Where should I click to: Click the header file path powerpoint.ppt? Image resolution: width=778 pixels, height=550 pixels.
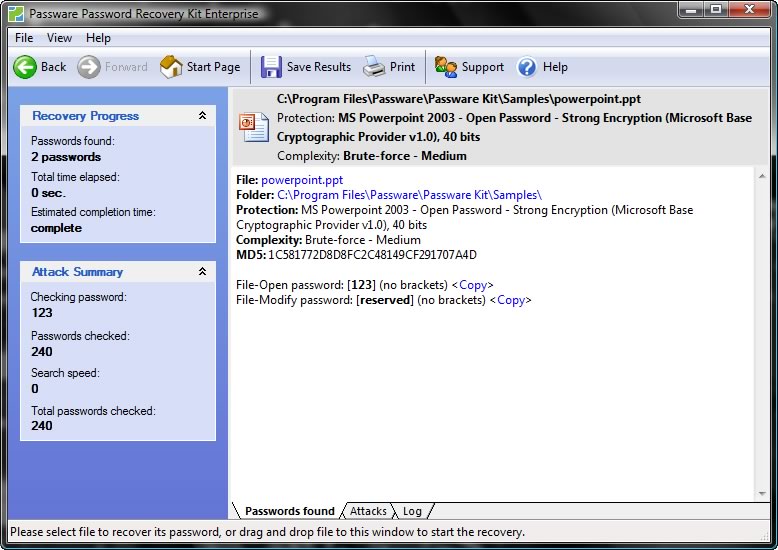pos(459,99)
